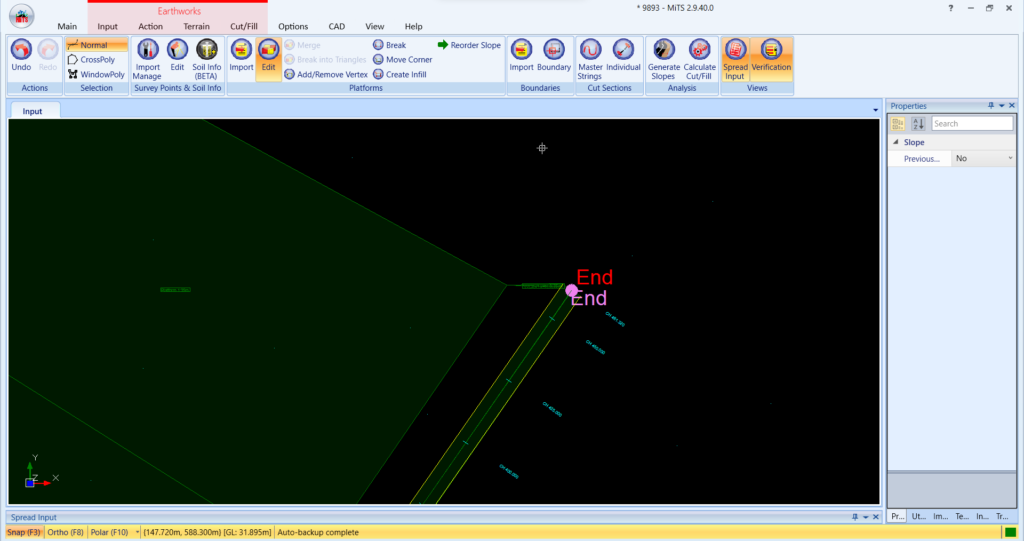Choose the Move Corner tool

point(402,59)
